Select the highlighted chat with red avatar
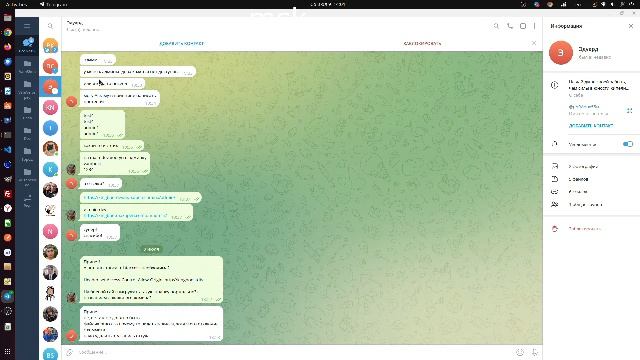Screen dimensions: 640x360 point(50,87)
